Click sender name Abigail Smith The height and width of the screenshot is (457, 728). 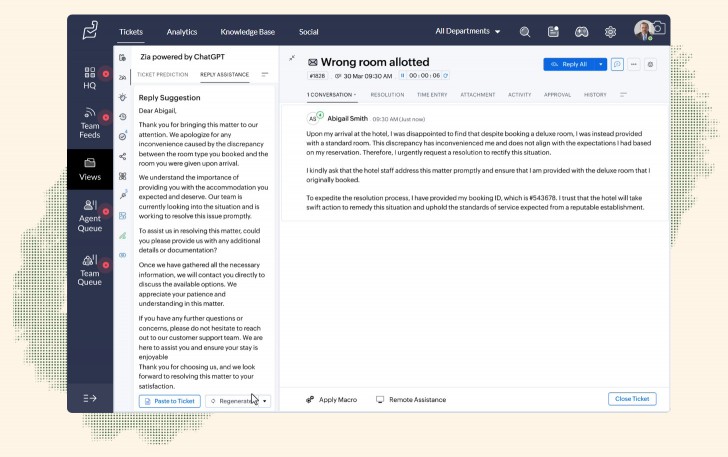coord(347,118)
